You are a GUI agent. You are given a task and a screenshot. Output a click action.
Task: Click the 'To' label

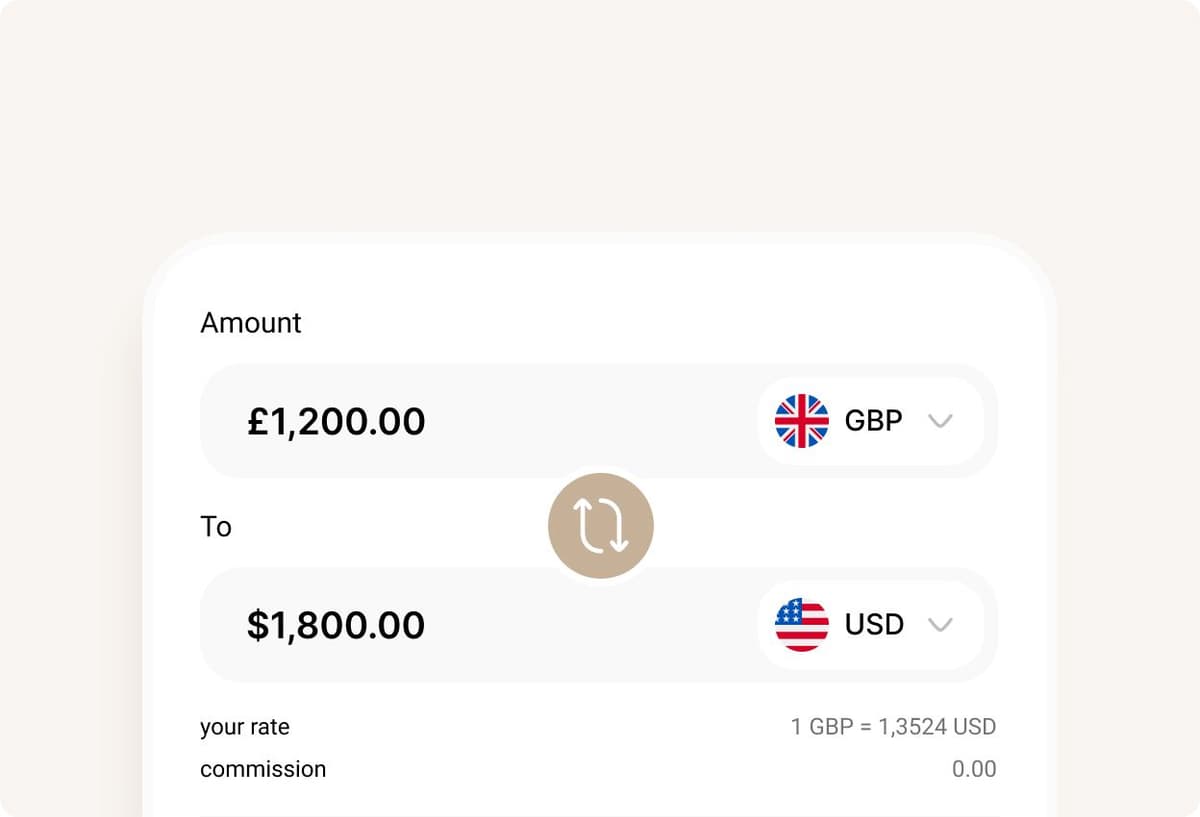click(216, 527)
